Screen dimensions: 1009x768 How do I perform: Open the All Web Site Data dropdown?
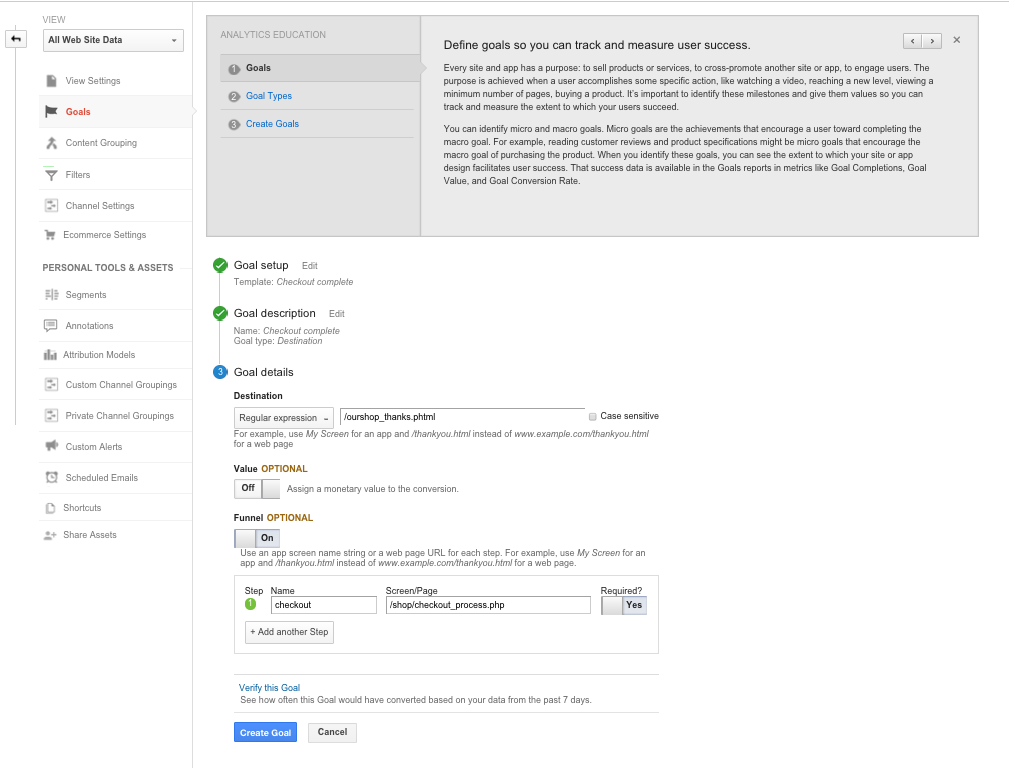click(x=113, y=40)
